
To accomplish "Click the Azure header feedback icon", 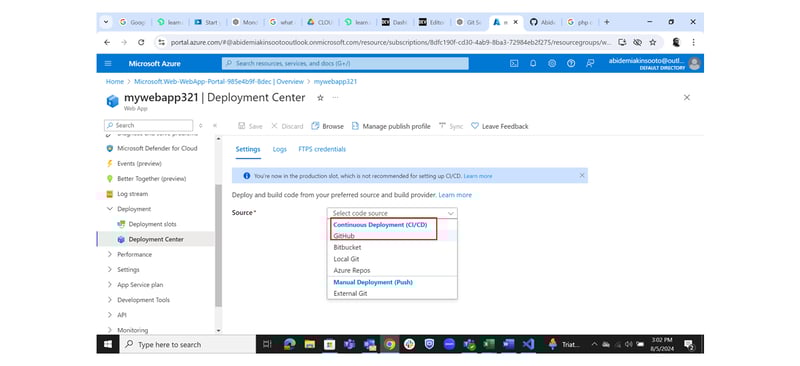I will (590, 63).
